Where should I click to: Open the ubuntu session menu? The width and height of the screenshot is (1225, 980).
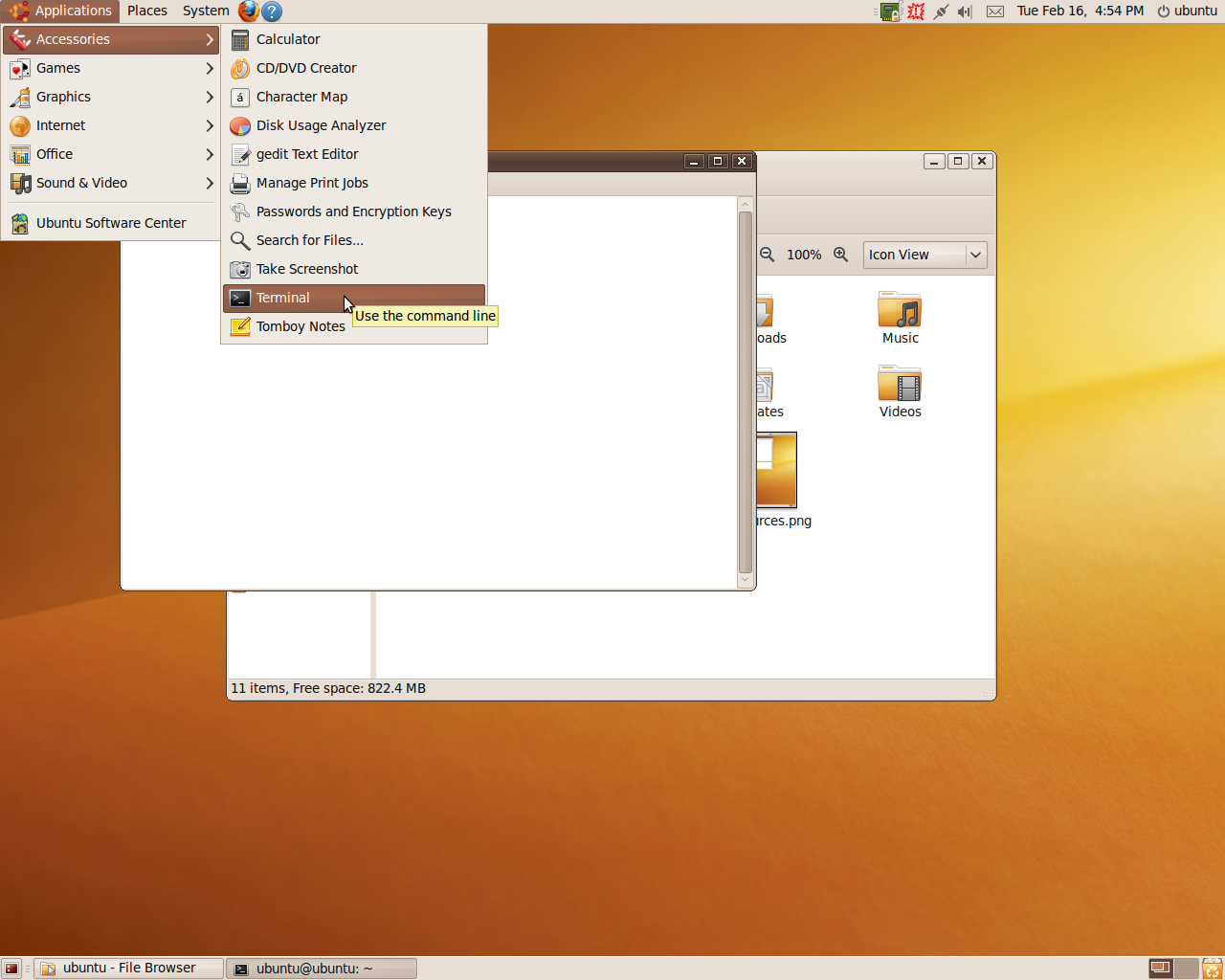click(x=1187, y=11)
